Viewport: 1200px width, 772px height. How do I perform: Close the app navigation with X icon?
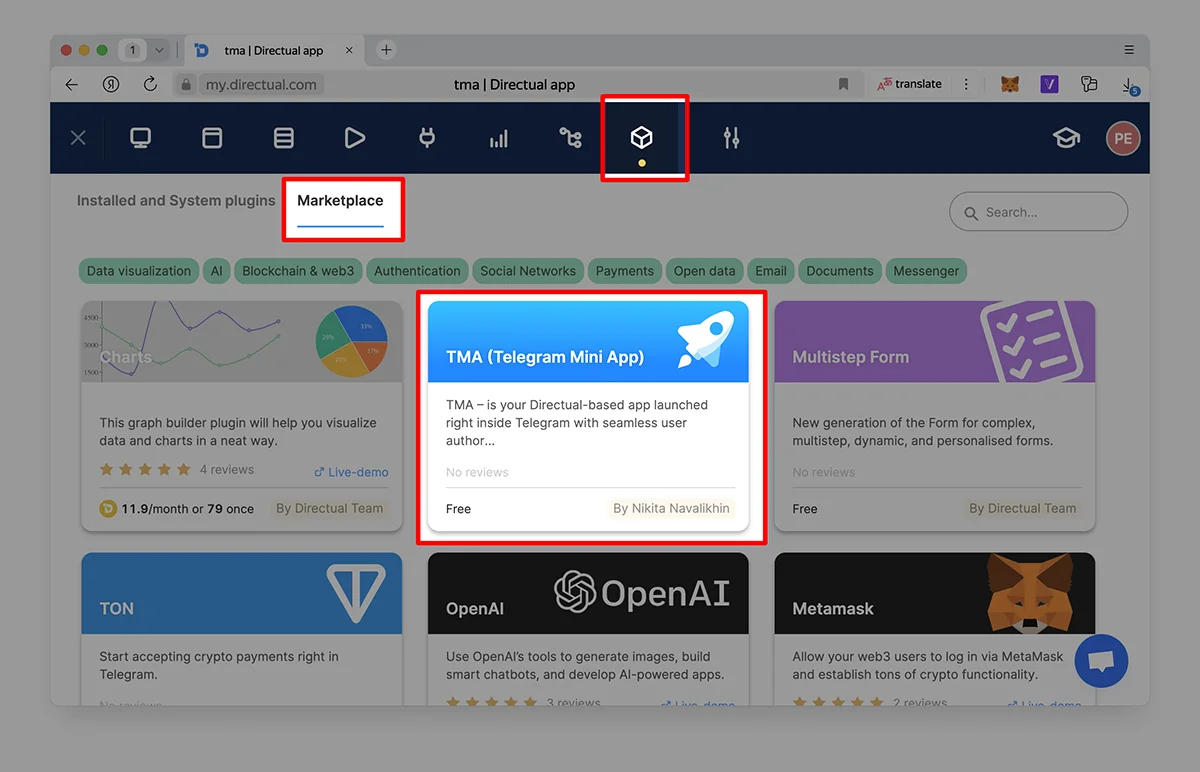78,138
